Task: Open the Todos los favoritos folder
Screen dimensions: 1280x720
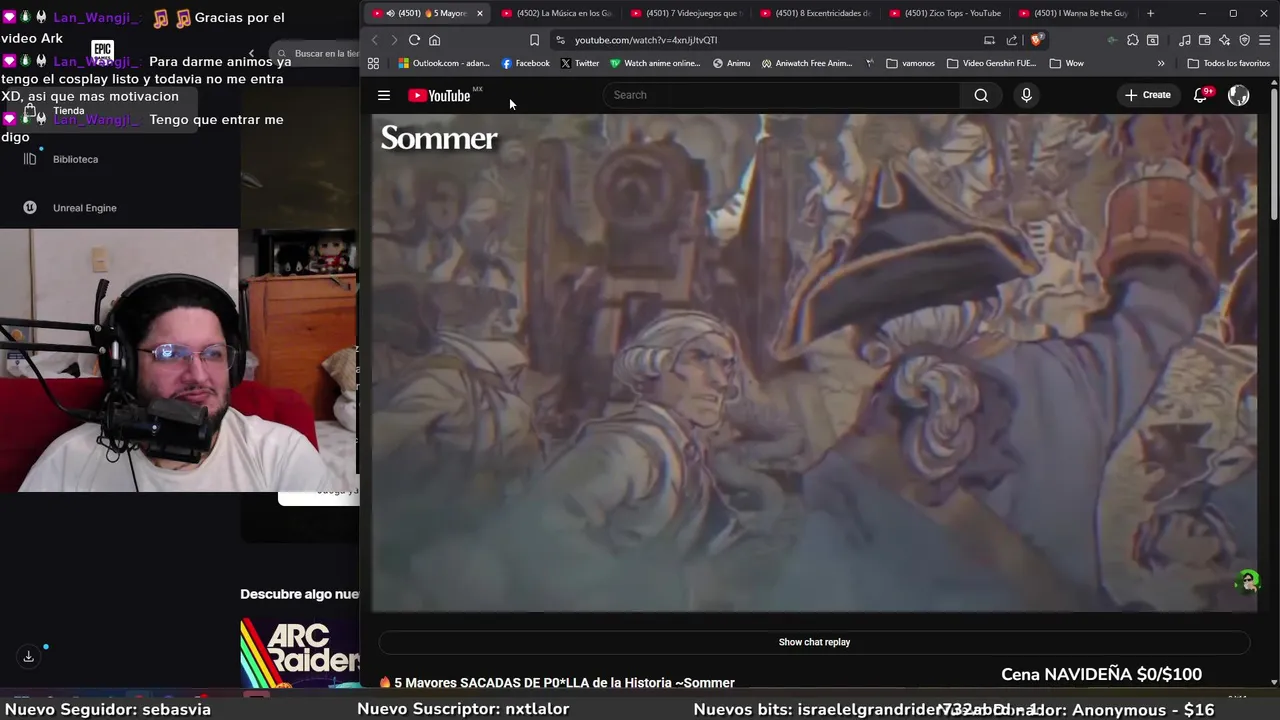Action: (x=1228, y=63)
